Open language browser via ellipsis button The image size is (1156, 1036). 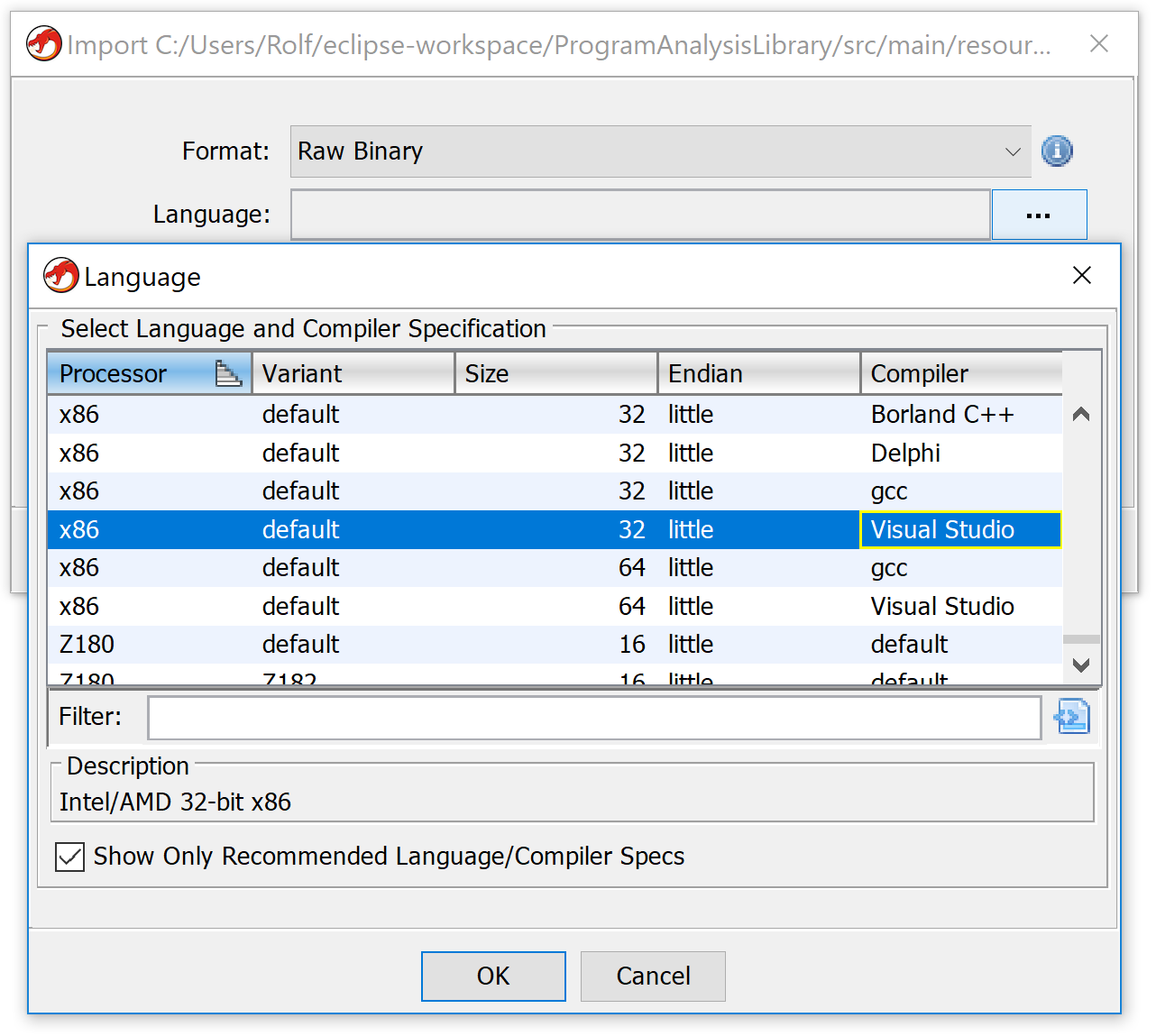click(1039, 215)
